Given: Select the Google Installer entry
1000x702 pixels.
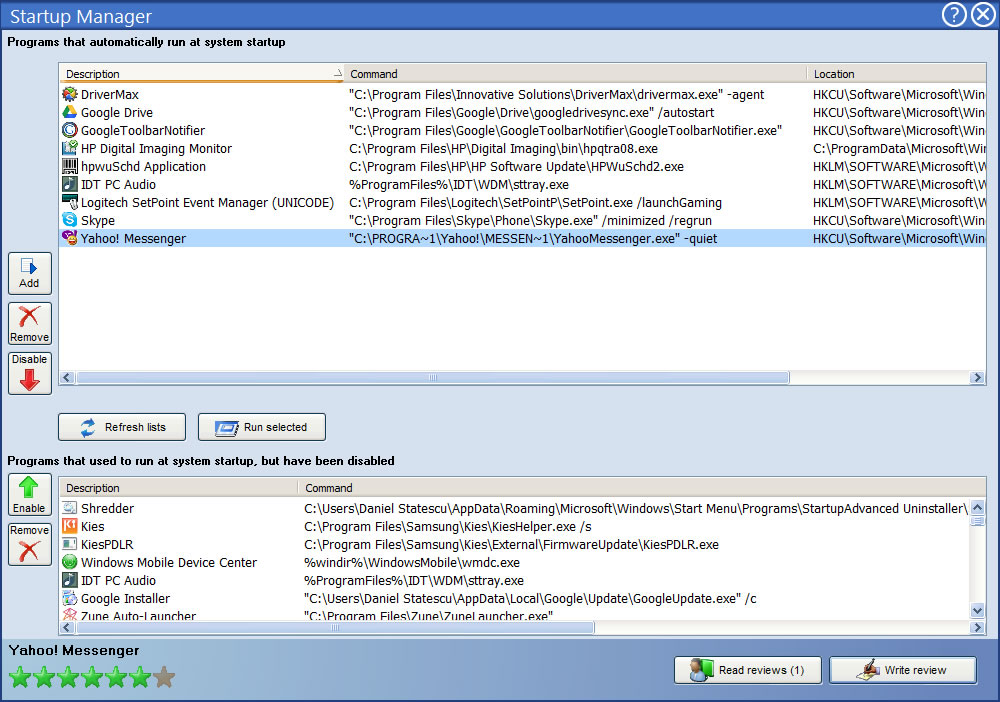Looking at the screenshot, I should [x=126, y=599].
